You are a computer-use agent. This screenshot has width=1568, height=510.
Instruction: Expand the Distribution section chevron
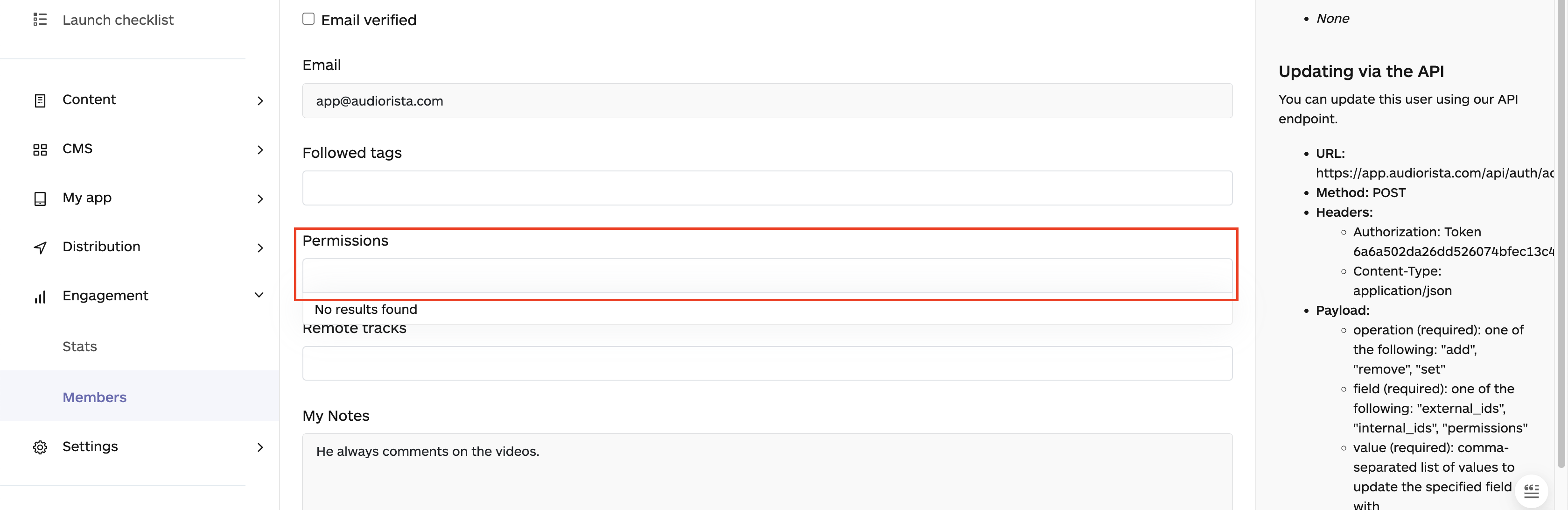pyautogui.click(x=260, y=248)
